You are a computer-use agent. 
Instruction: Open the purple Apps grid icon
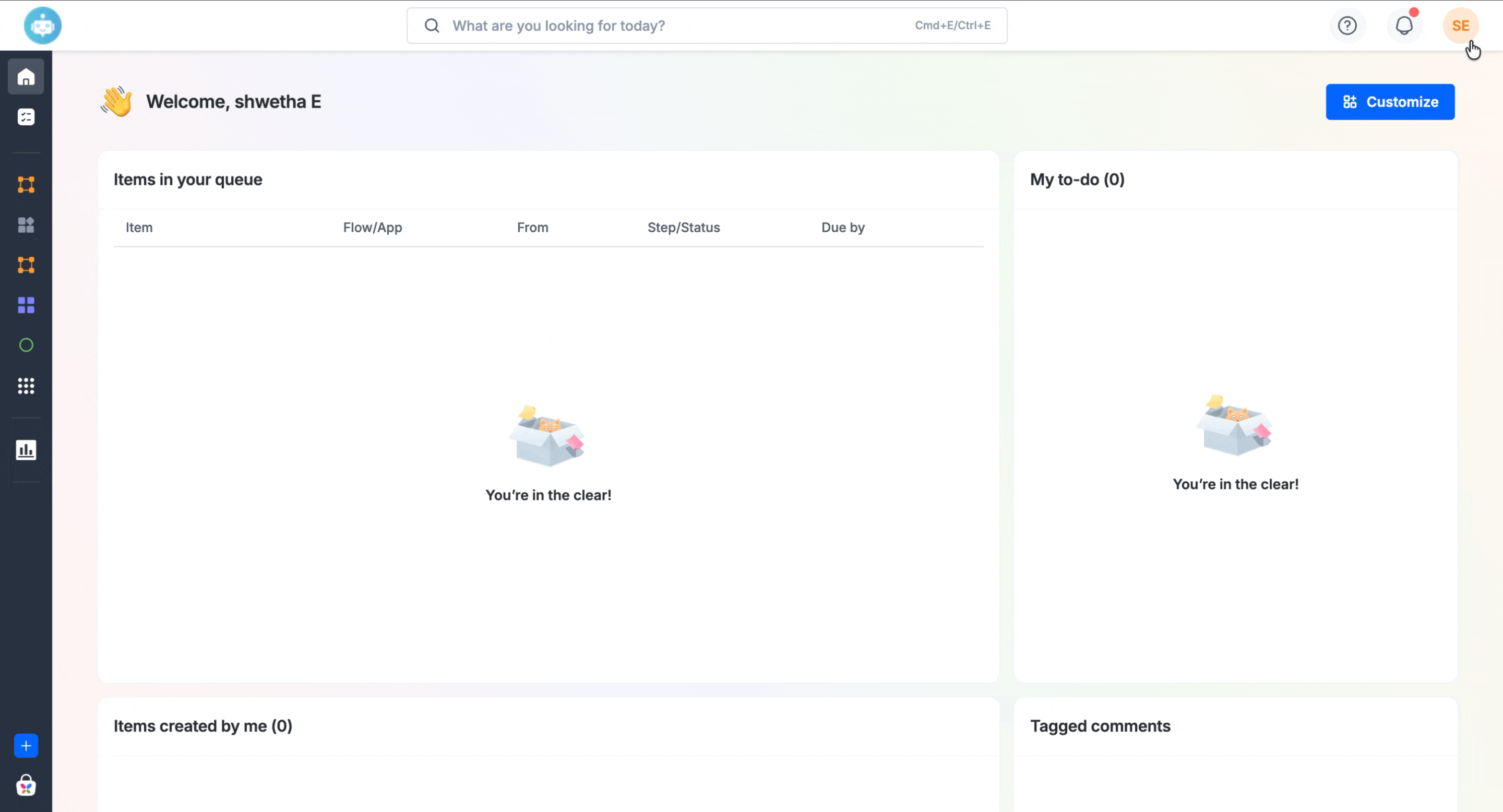click(x=26, y=305)
